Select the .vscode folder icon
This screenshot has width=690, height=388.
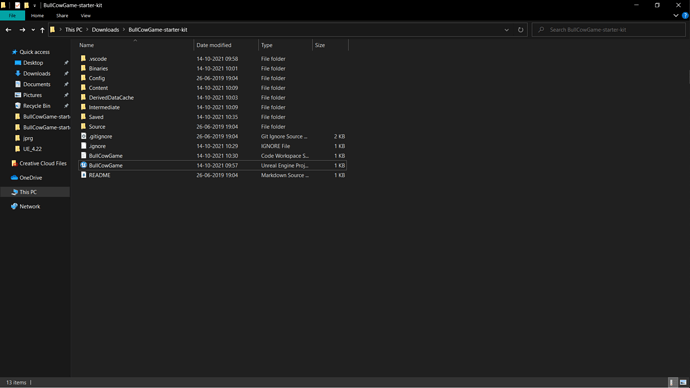tap(83, 59)
